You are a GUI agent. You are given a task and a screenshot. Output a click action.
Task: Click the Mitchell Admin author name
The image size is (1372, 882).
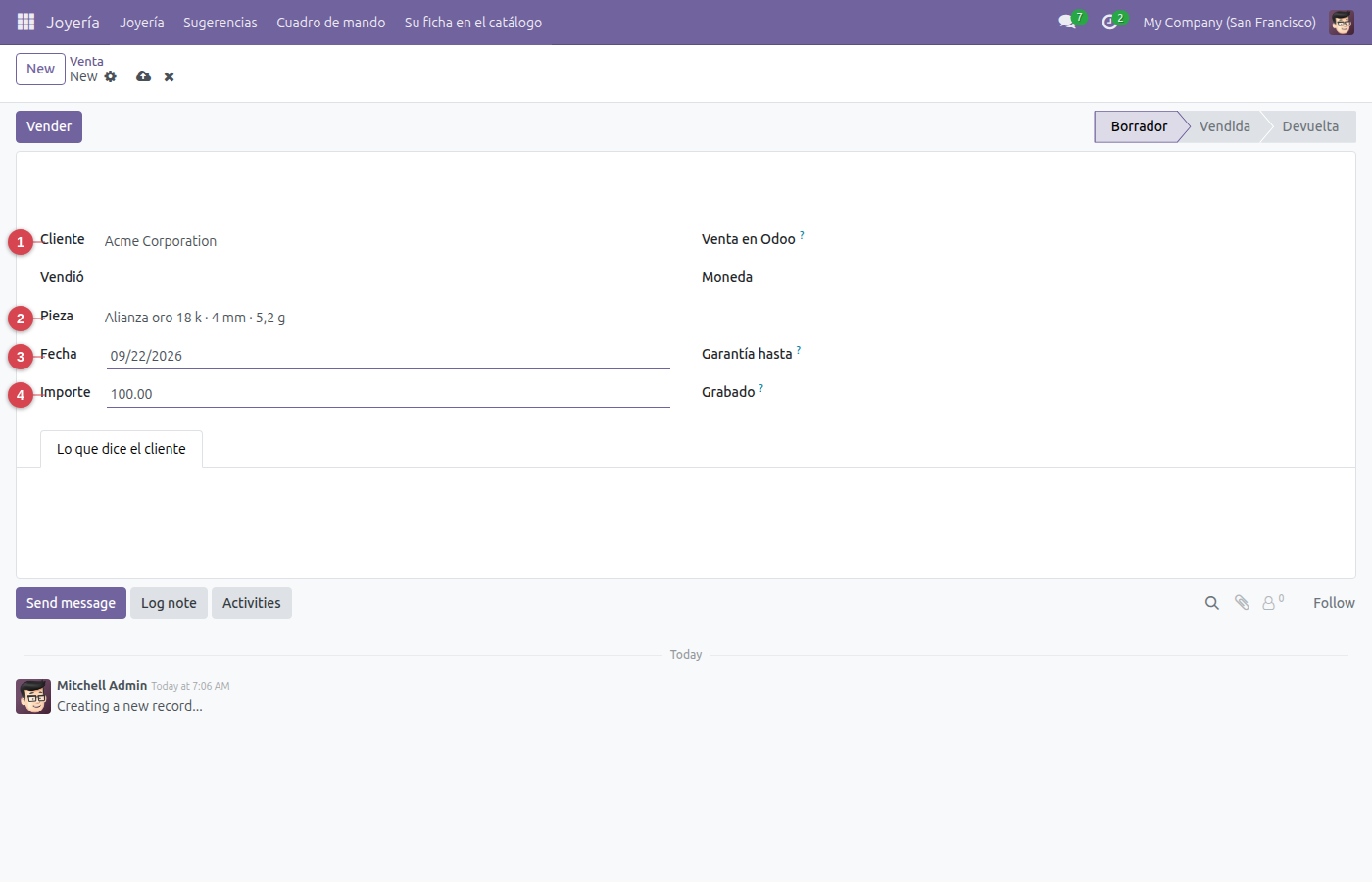(102, 685)
